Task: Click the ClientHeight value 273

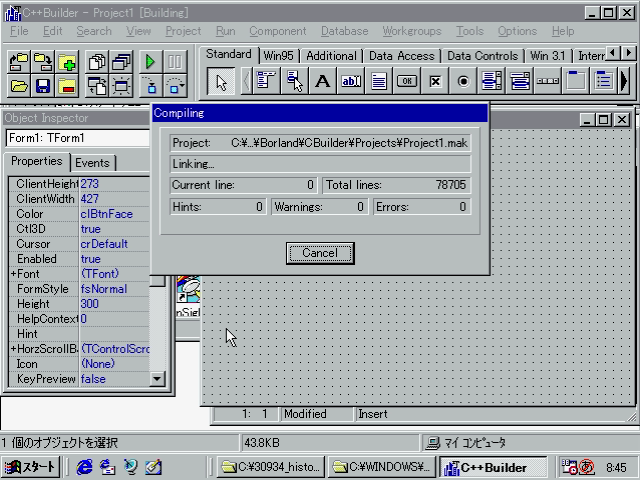Action: pos(114,184)
